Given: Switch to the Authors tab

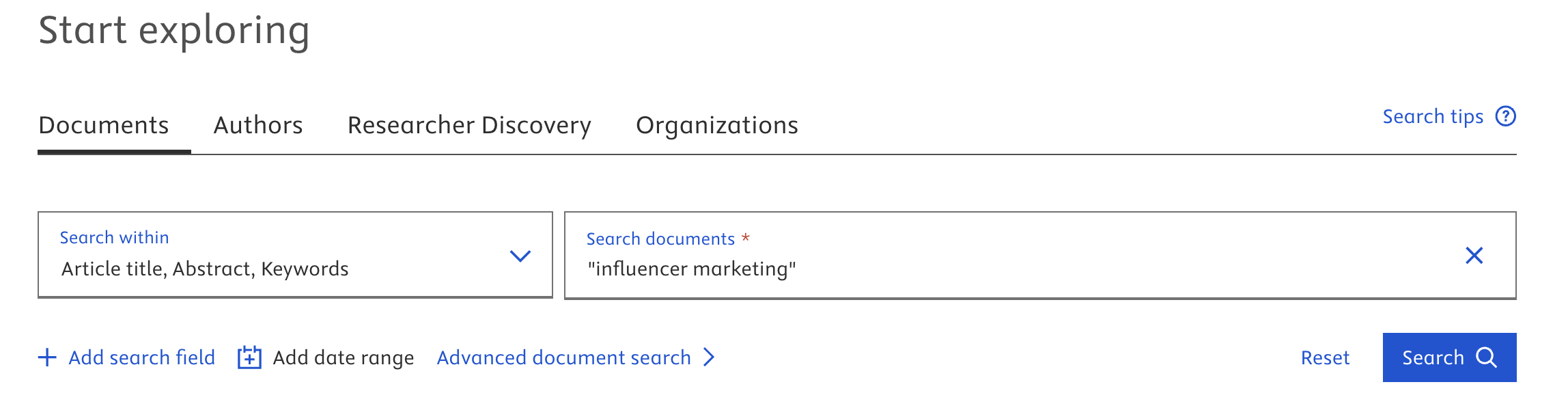Looking at the screenshot, I should (258, 125).
